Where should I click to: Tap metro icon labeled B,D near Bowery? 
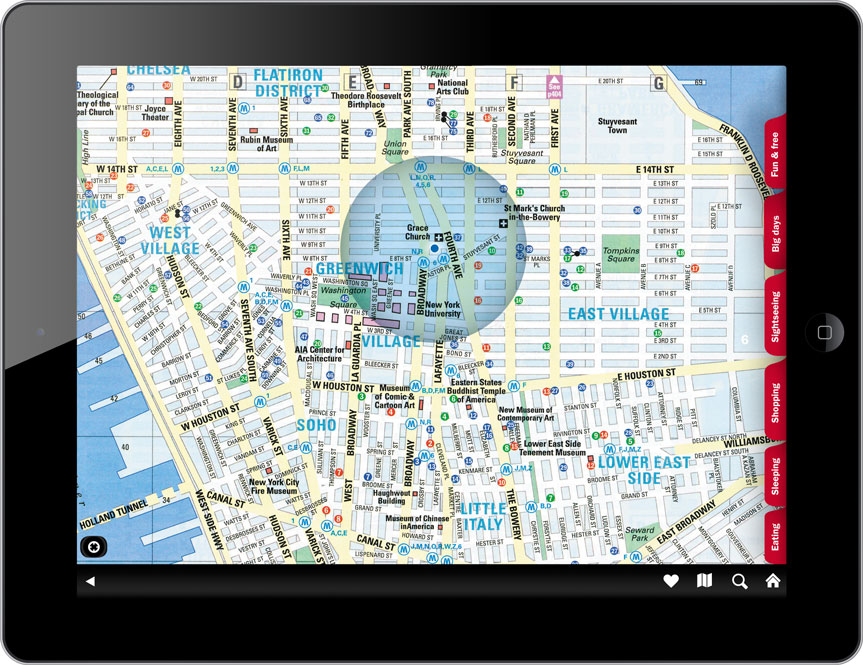pos(531,506)
